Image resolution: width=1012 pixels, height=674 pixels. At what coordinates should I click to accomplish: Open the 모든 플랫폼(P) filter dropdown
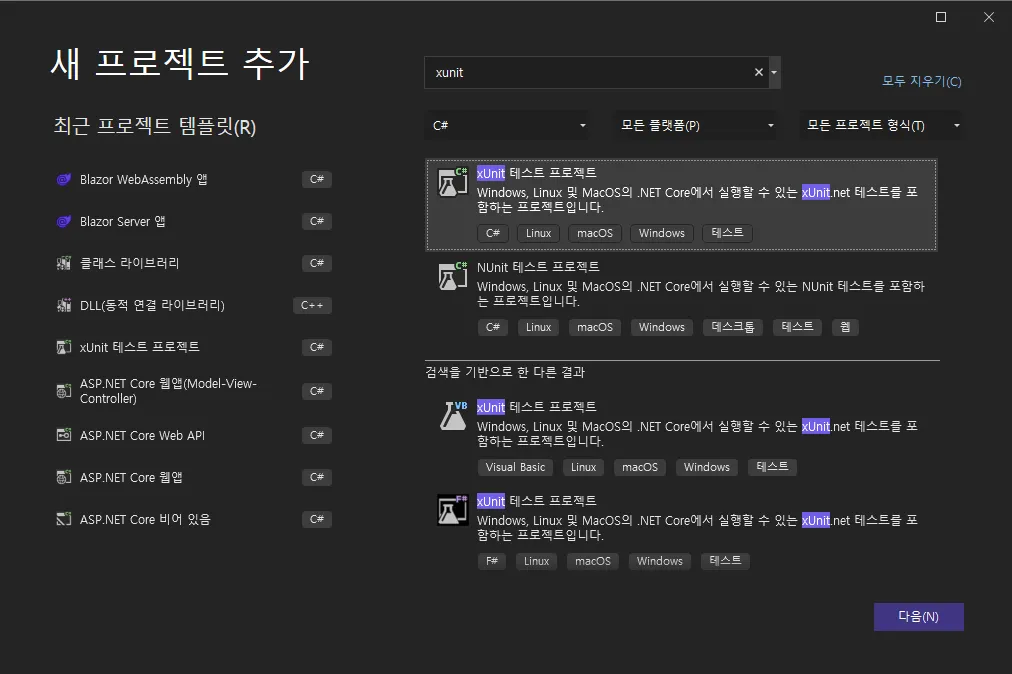click(x=695, y=125)
